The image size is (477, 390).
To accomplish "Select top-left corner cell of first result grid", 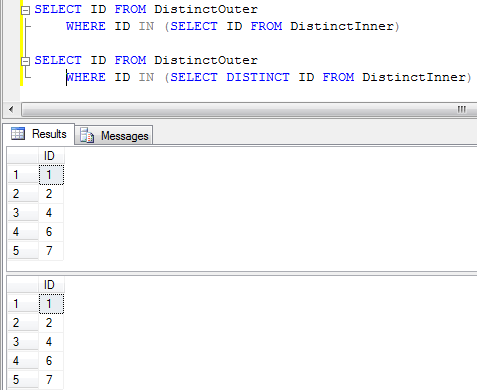I will tap(23, 156).
